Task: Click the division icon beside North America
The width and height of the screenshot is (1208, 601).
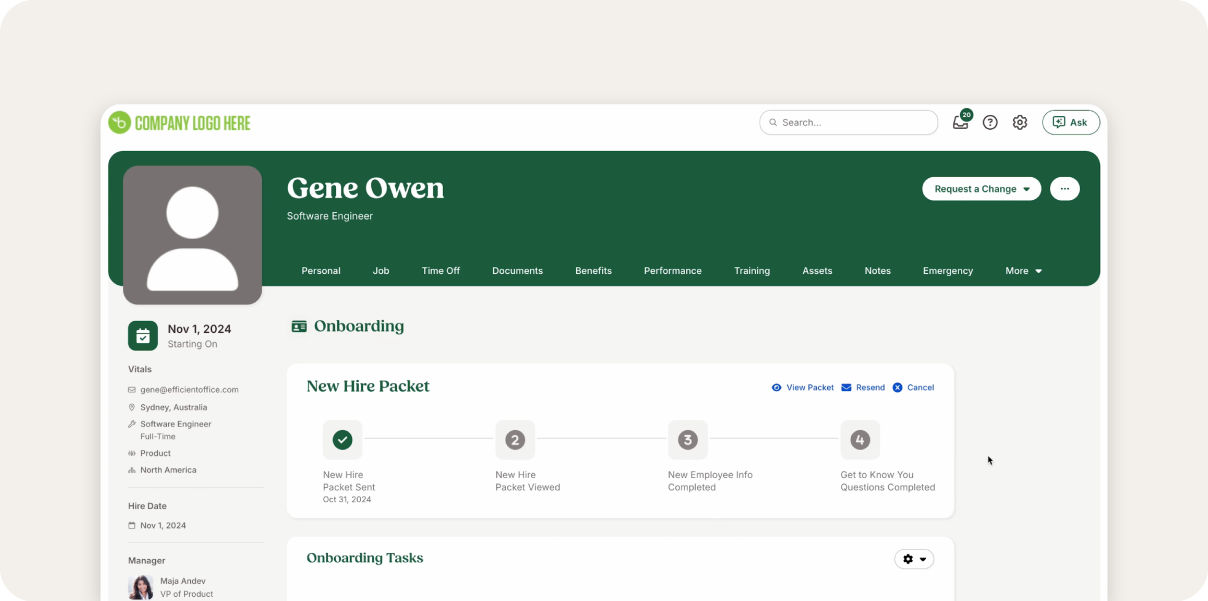Action: pyautogui.click(x=132, y=470)
